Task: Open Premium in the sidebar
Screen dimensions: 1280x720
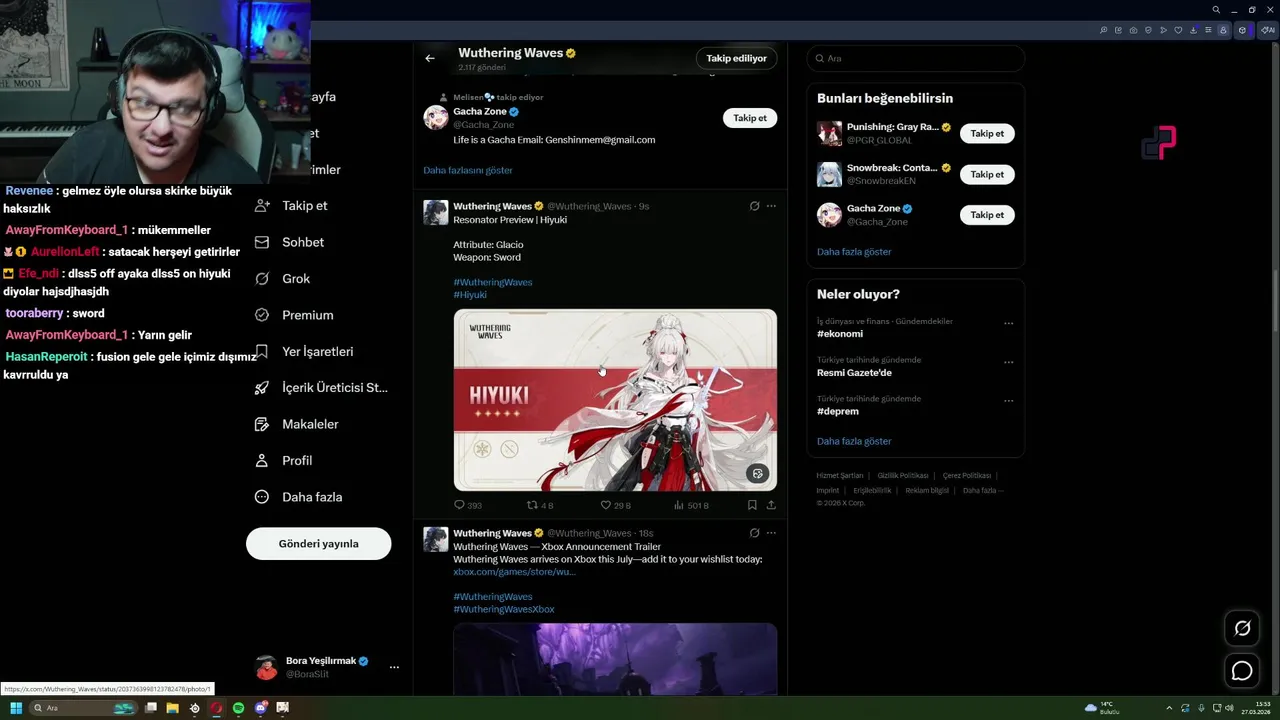Action: (x=294, y=315)
